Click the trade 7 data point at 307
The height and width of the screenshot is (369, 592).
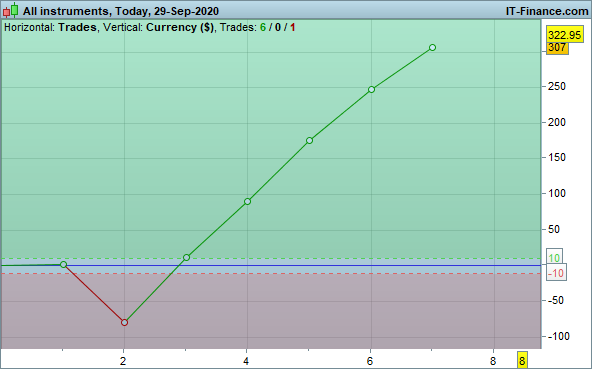click(x=432, y=48)
